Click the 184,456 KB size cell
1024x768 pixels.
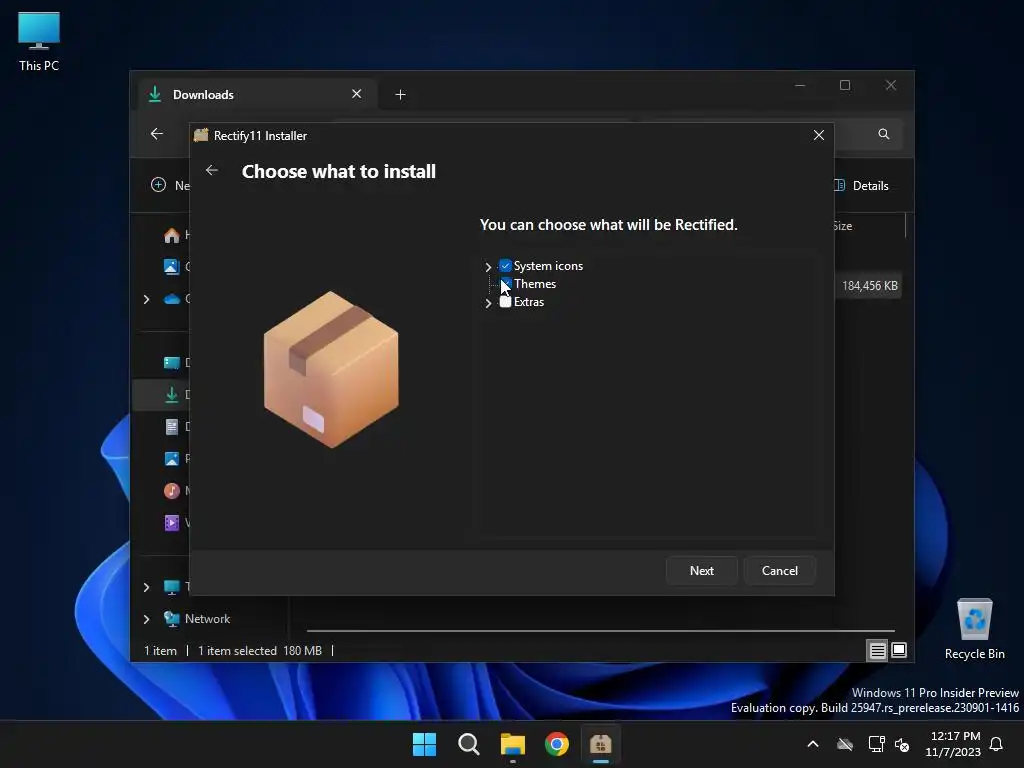tap(869, 286)
